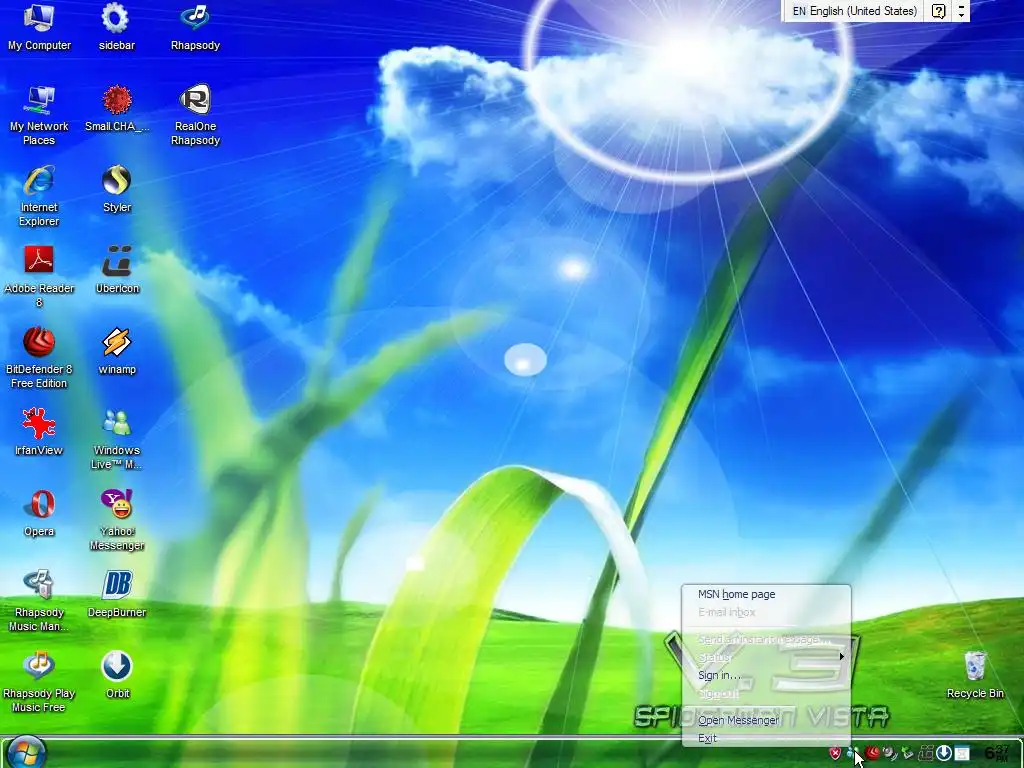1024x768 pixels.
Task: Click the taskbar clock
Action: click(x=997, y=753)
